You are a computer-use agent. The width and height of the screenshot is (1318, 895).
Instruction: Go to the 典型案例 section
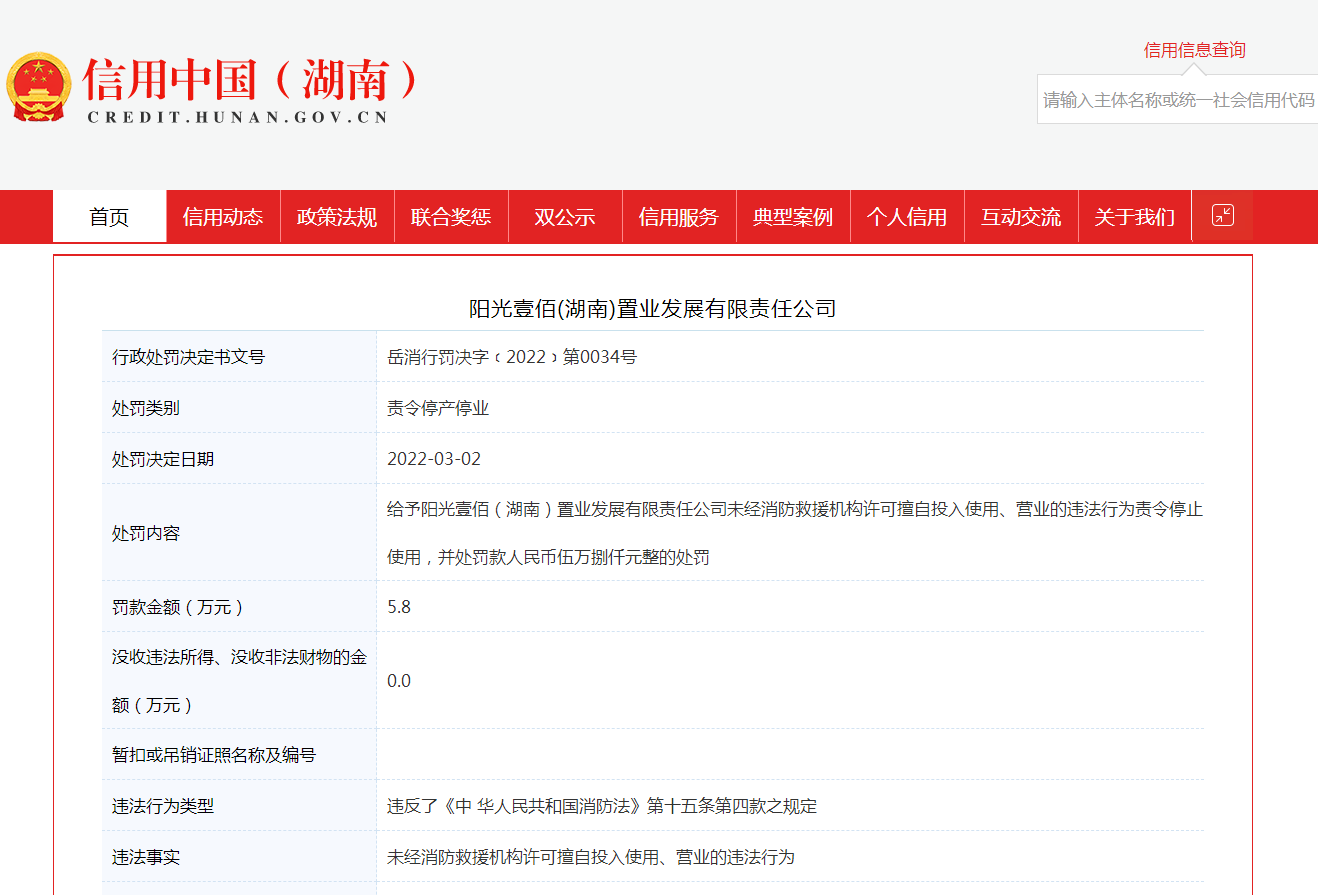[793, 217]
